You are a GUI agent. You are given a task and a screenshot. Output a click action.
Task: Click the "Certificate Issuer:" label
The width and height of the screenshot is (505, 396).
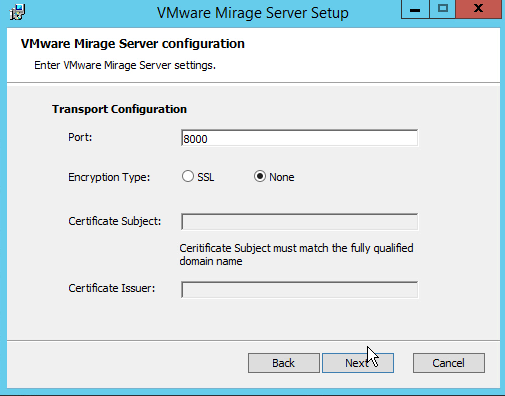[x=112, y=288]
